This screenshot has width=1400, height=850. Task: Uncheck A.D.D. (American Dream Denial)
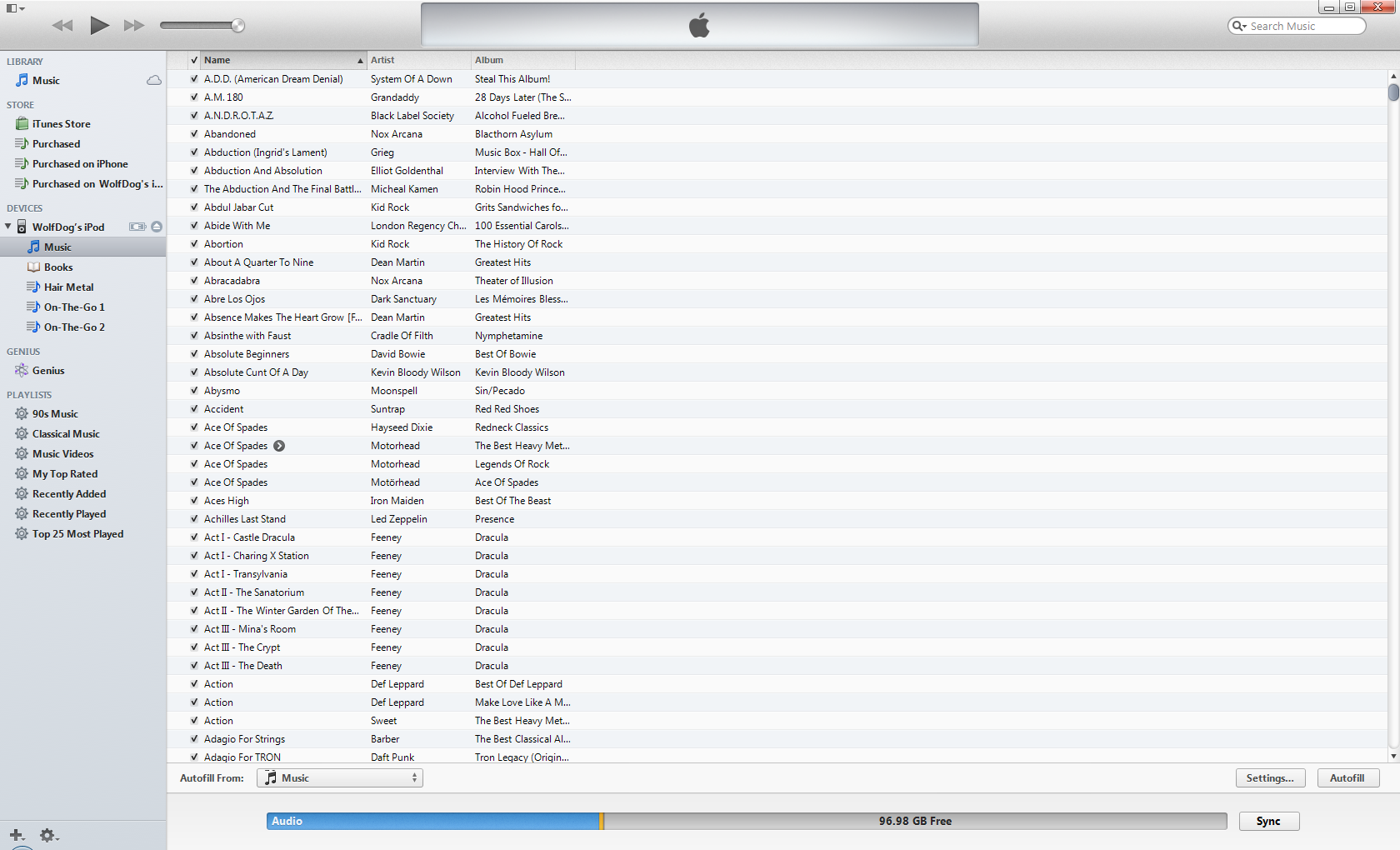(194, 79)
